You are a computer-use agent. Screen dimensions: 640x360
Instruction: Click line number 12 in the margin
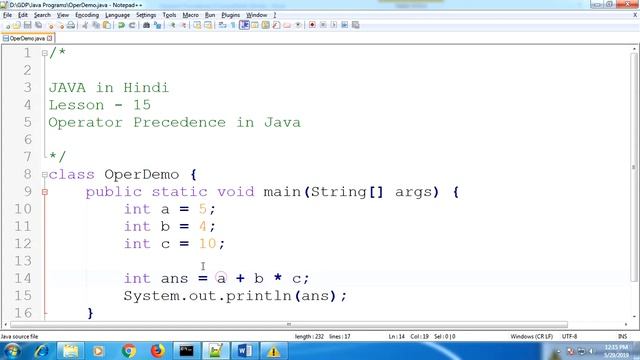[x=23, y=244]
